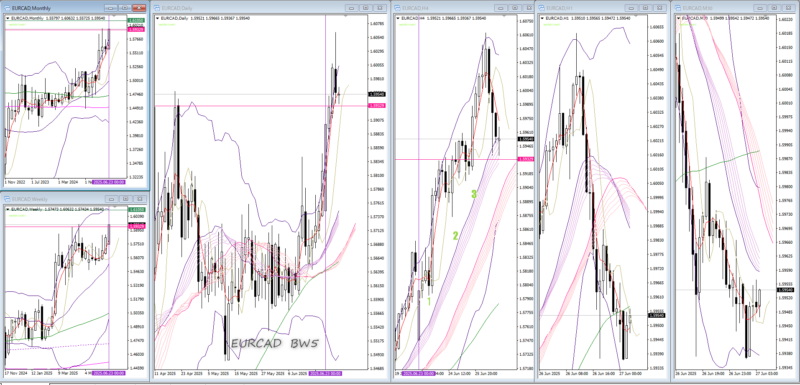This screenshot has width=800, height=385.
Task: Select the purple date label in Daily chart
Action: (x=326, y=374)
